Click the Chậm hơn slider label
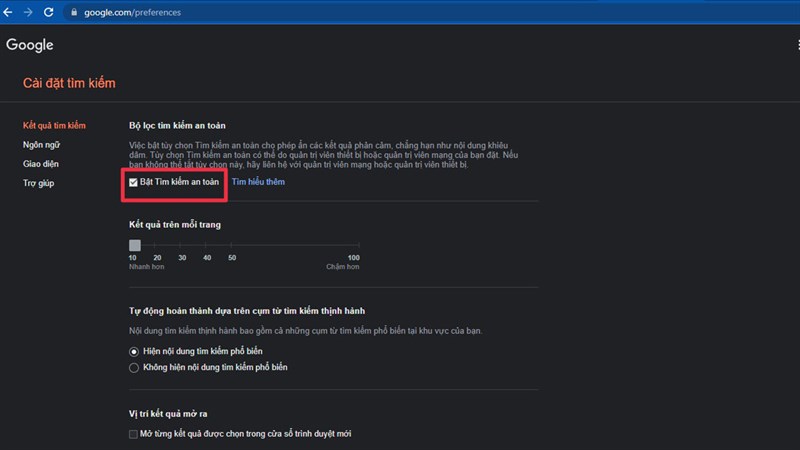800x450 pixels. point(343,267)
